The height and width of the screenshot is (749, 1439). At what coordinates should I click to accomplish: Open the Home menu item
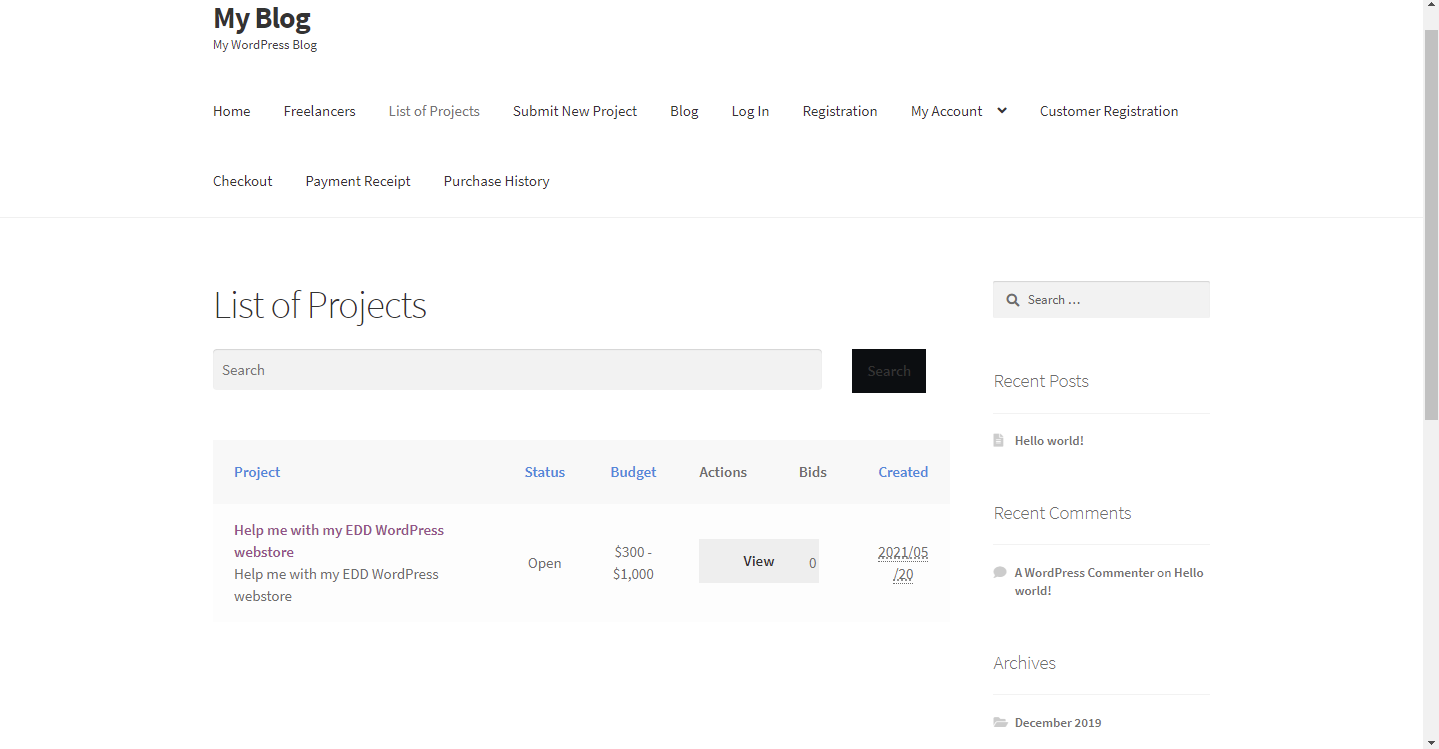click(232, 111)
